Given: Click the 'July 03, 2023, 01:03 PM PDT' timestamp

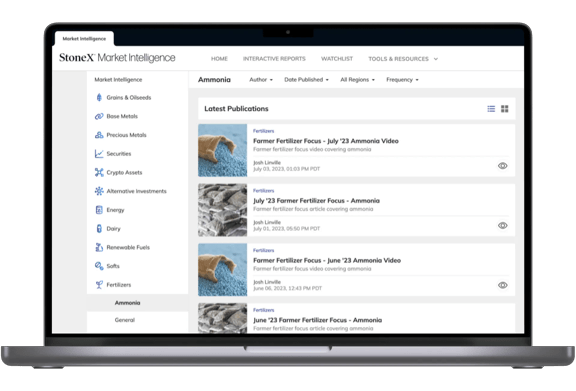Looking at the screenshot, I should click(x=287, y=169).
